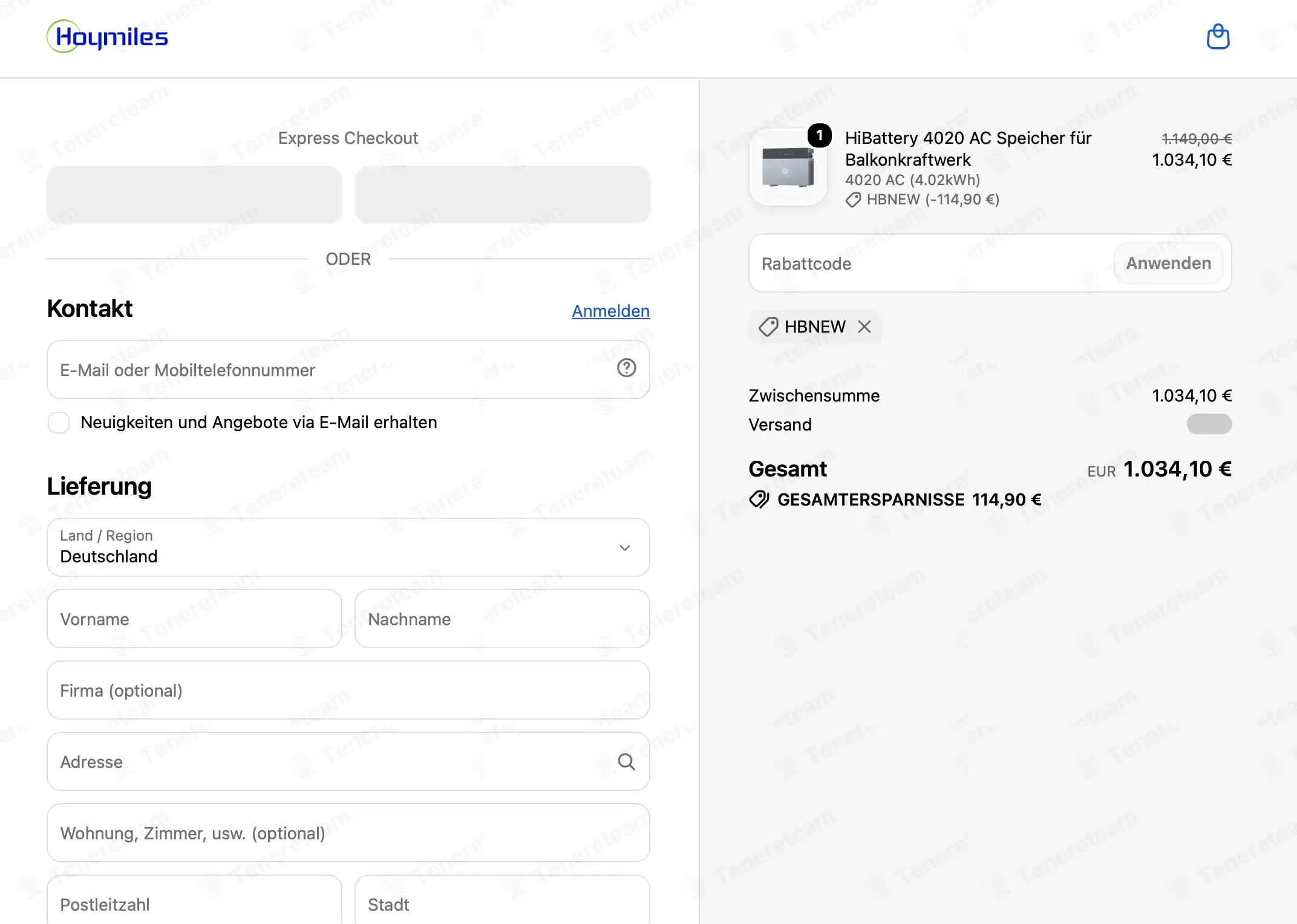
Task: Open the shopping bag cart icon
Action: tap(1218, 37)
